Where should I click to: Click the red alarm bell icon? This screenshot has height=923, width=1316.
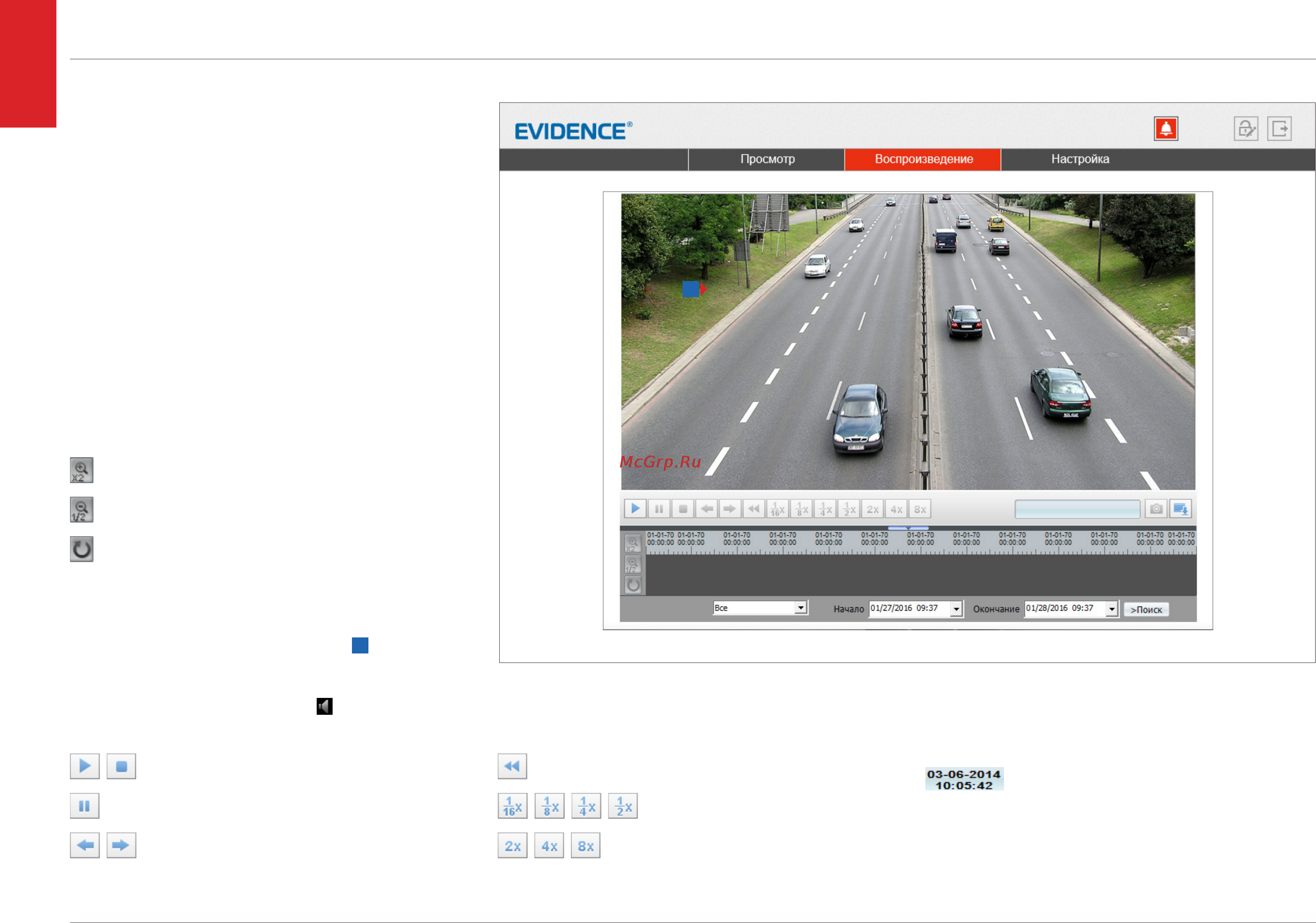point(1166,128)
